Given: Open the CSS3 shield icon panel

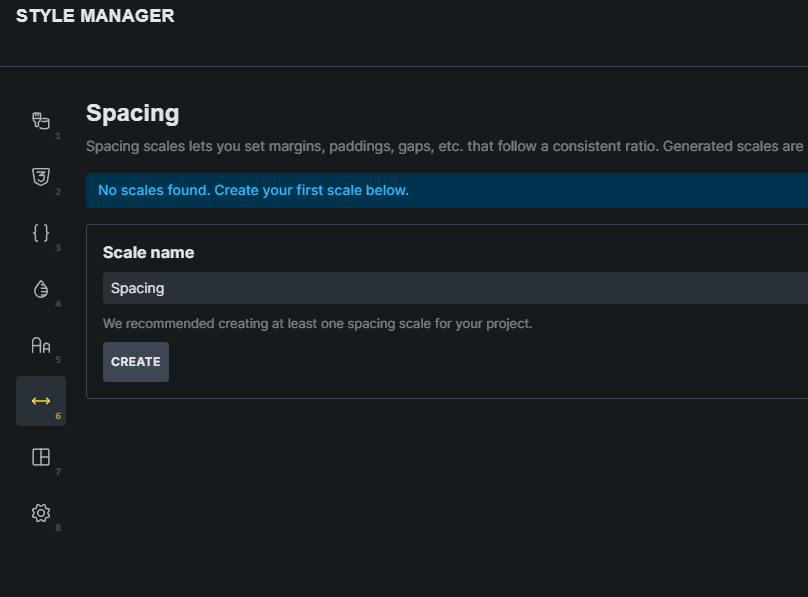Looking at the screenshot, I should point(41,177).
